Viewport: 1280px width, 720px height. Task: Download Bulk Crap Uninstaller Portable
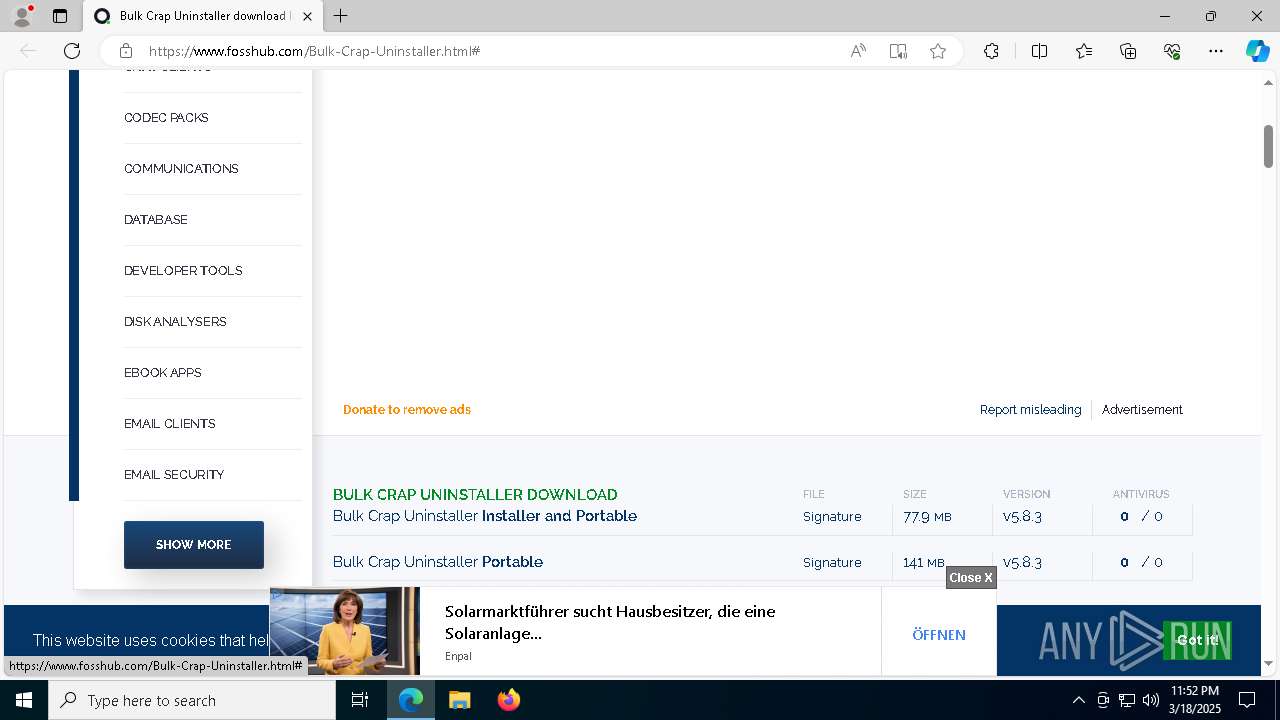[x=438, y=562]
